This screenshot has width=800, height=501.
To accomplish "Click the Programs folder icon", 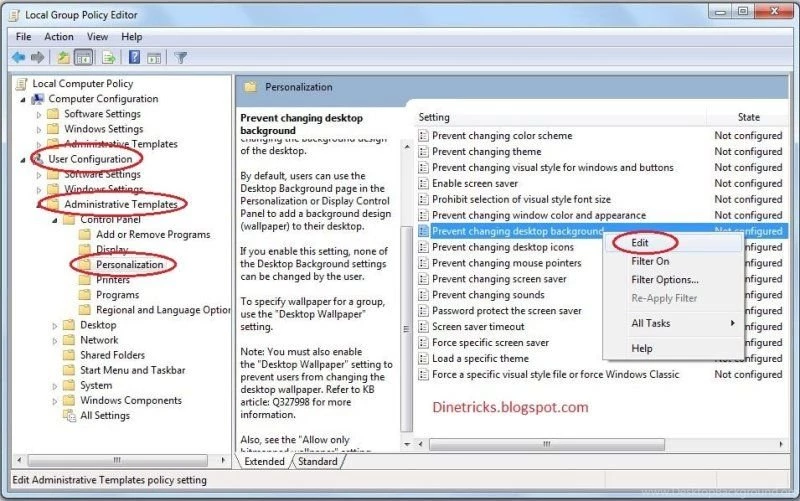I will pyautogui.click(x=85, y=295).
